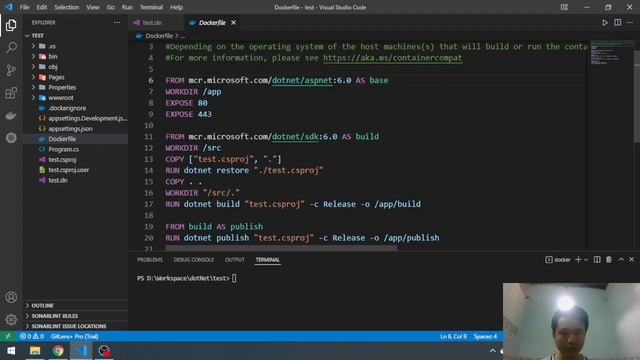Image resolution: width=640 pixels, height=360 pixels.
Task: Open the Terminal menu
Action: pyautogui.click(x=151, y=7)
